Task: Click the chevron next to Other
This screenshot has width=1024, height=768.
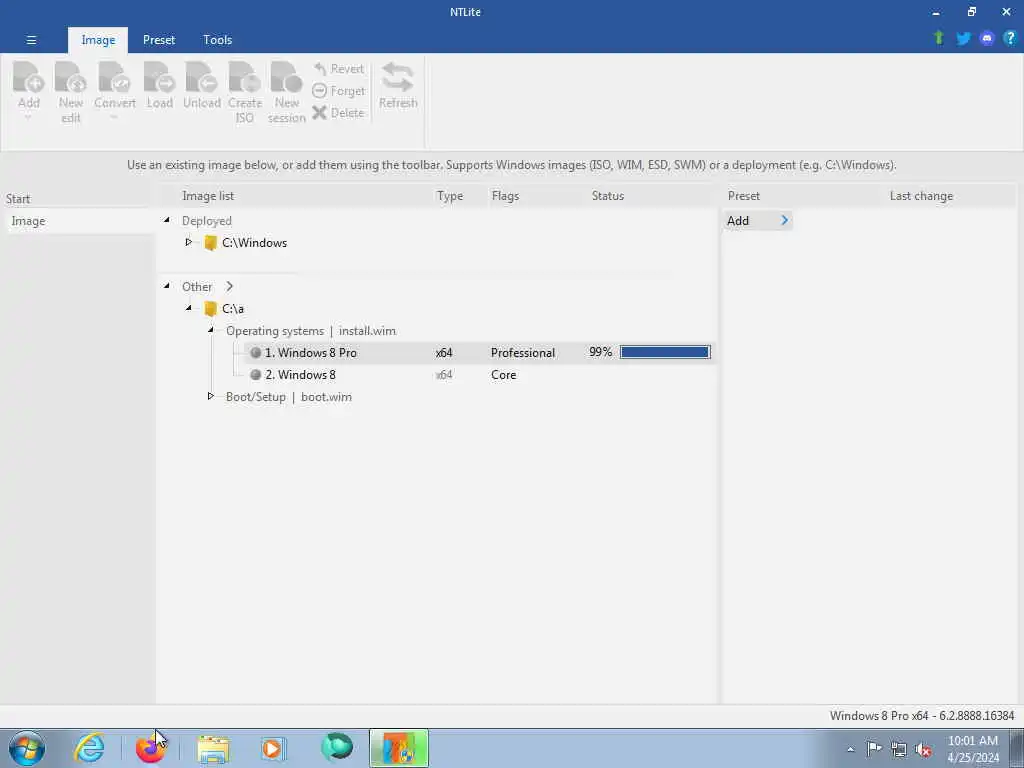Action: 229,286
